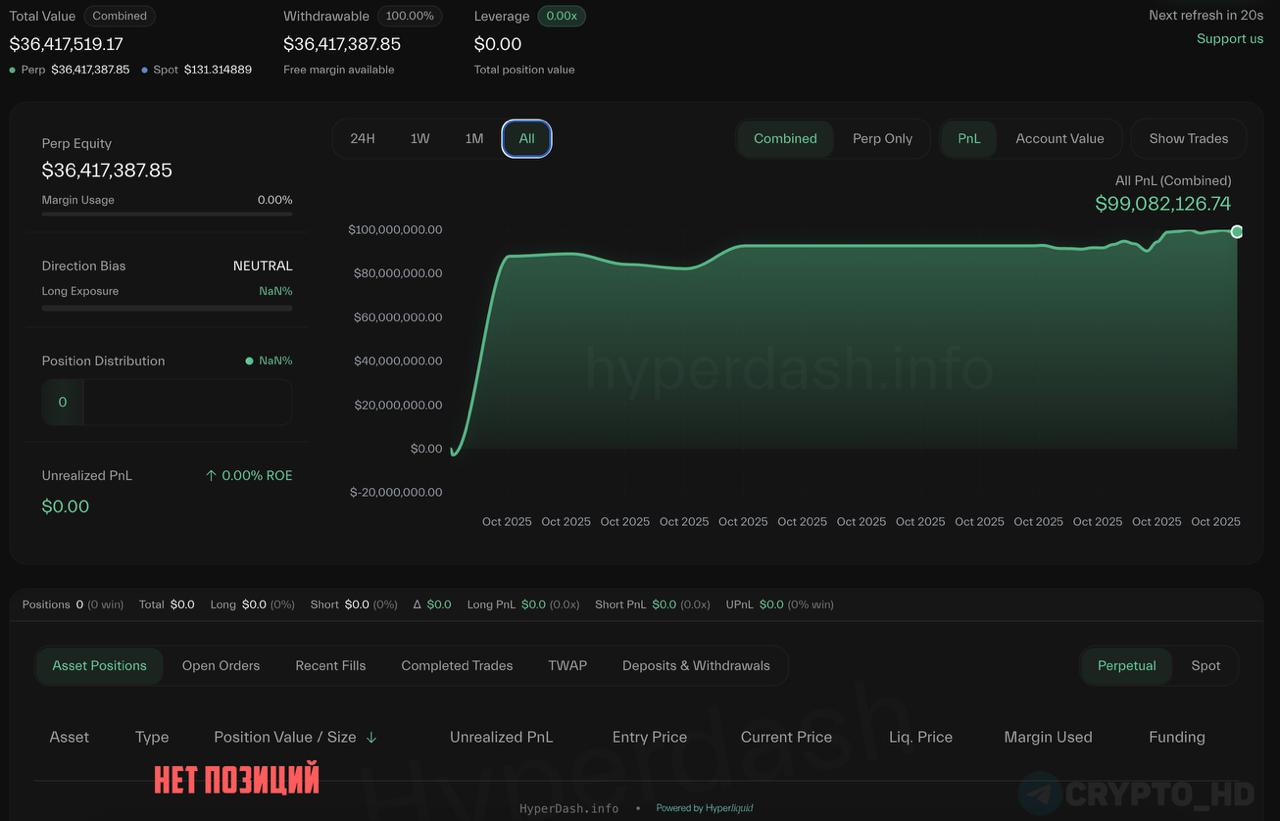Switch positions table to Spot
The width and height of the screenshot is (1280, 821).
[1205, 666]
